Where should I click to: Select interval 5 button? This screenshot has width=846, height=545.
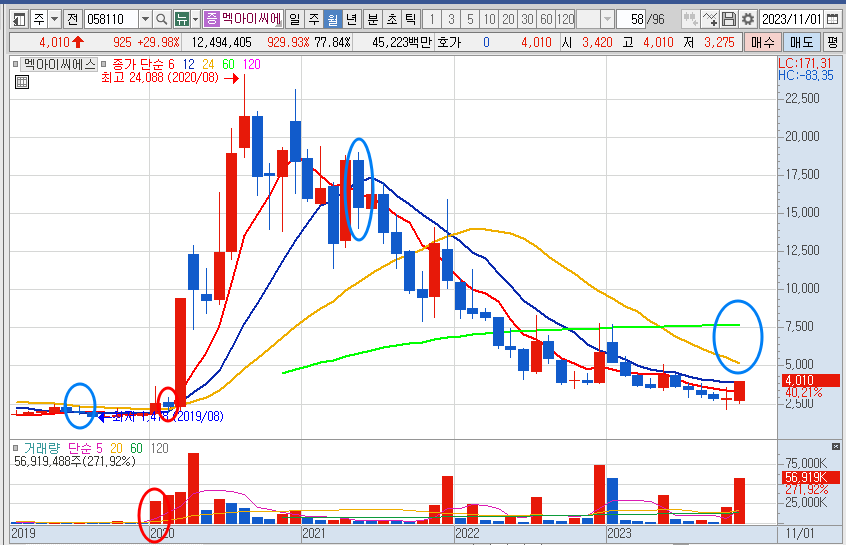(x=470, y=20)
